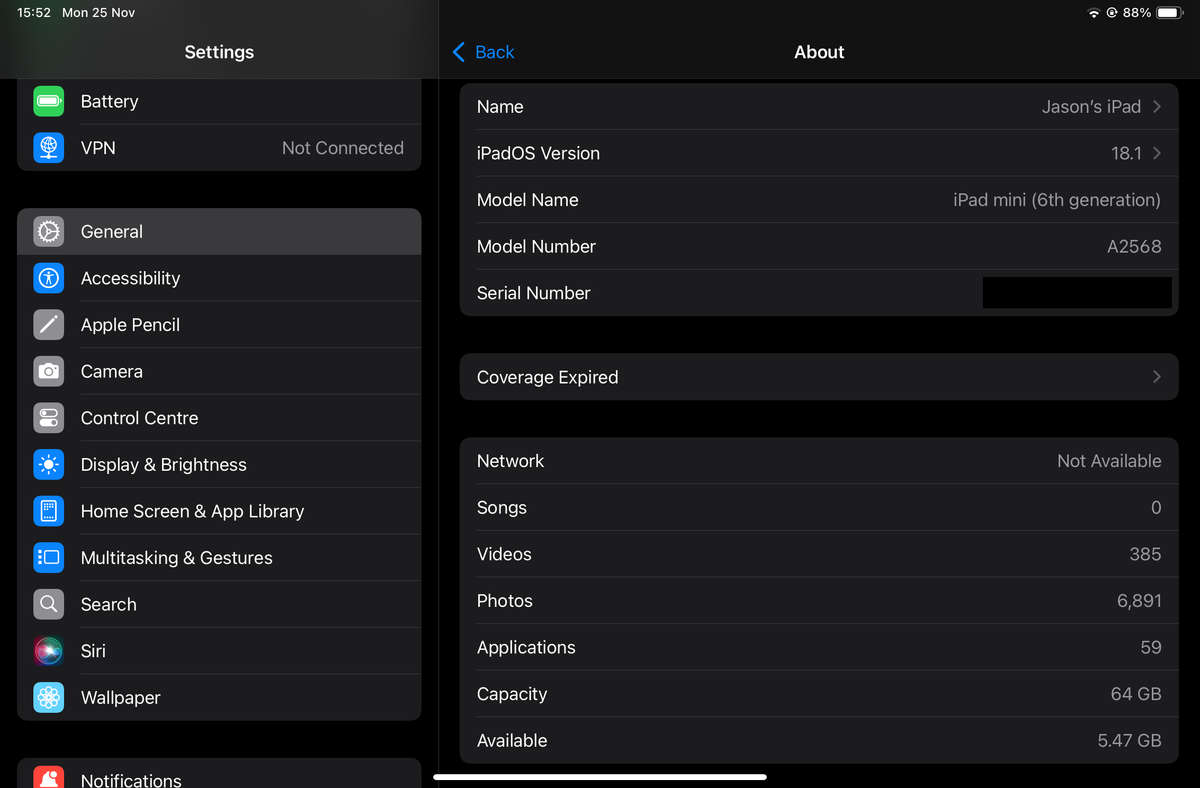
Task: Click the Display & Brightness sun icon
Action: [48, 464]
